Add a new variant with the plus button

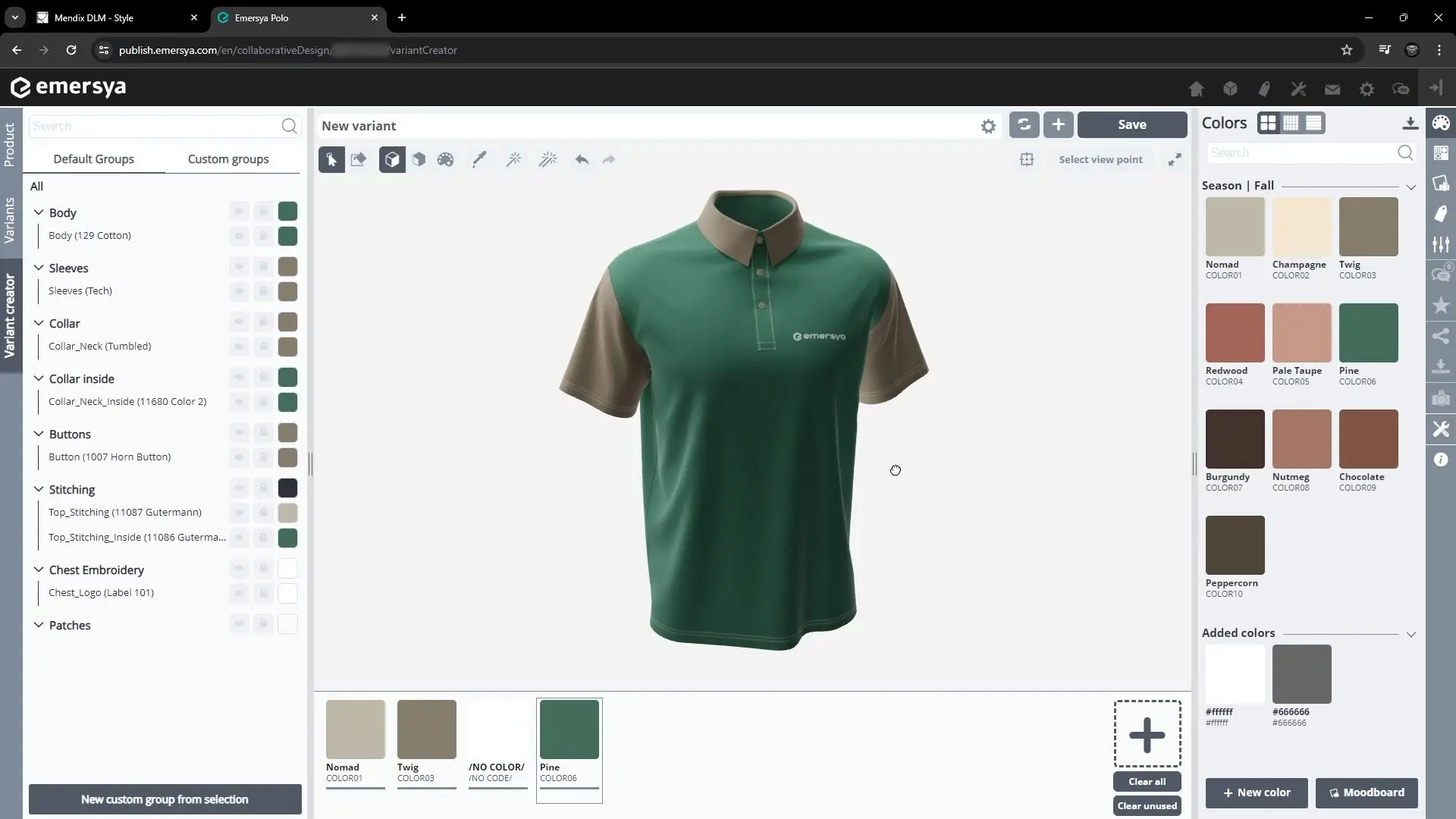pyautogui.click(x=1059, y=124)
